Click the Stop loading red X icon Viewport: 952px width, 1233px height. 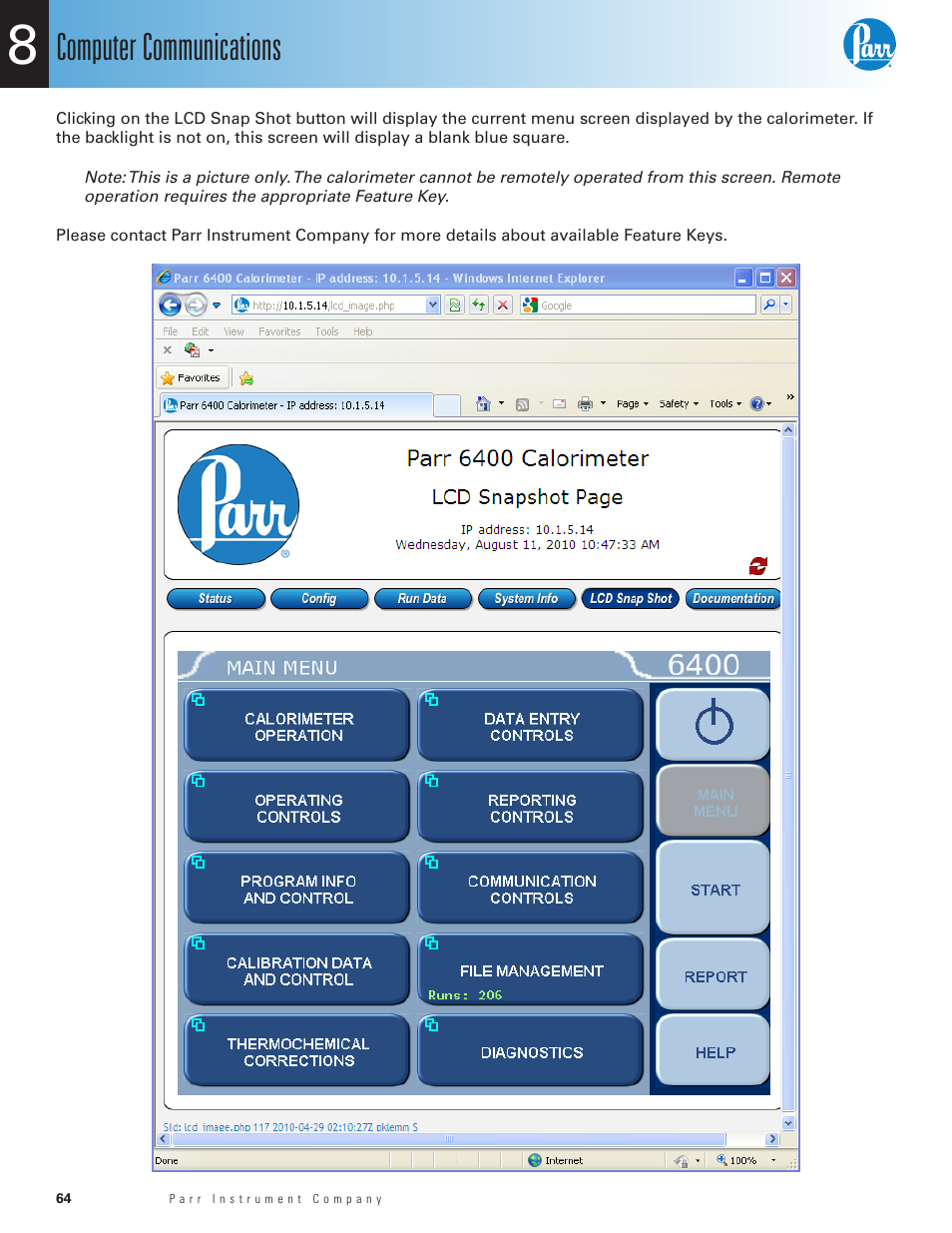click(503, 306)
